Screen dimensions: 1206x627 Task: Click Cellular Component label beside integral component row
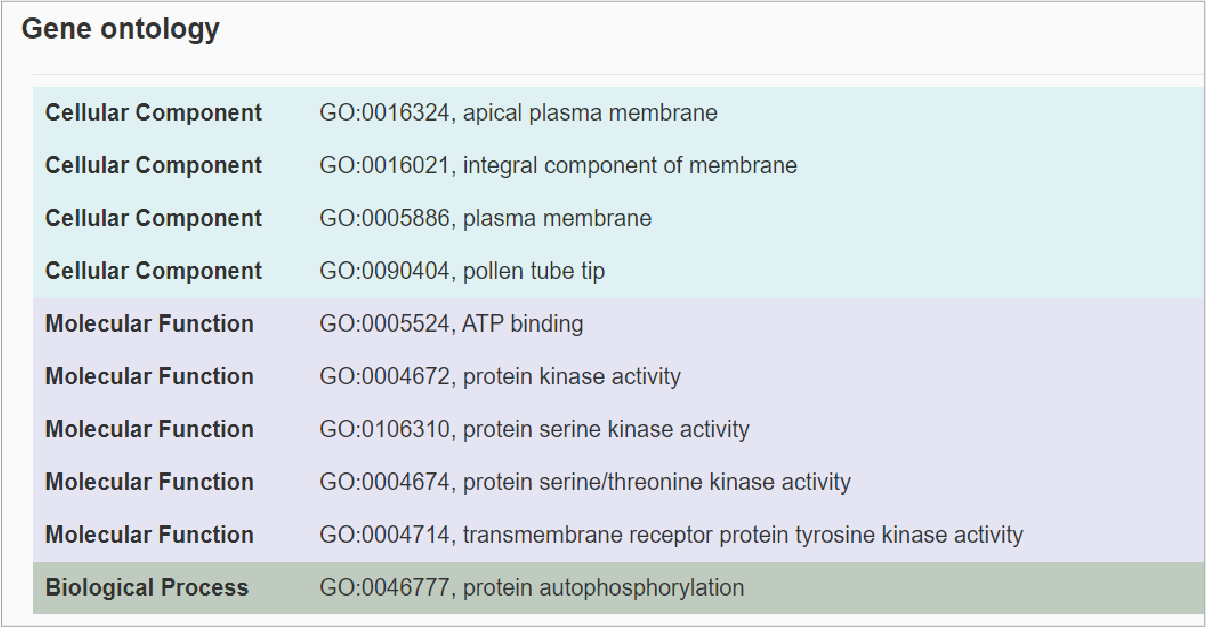tap(154, 166)
